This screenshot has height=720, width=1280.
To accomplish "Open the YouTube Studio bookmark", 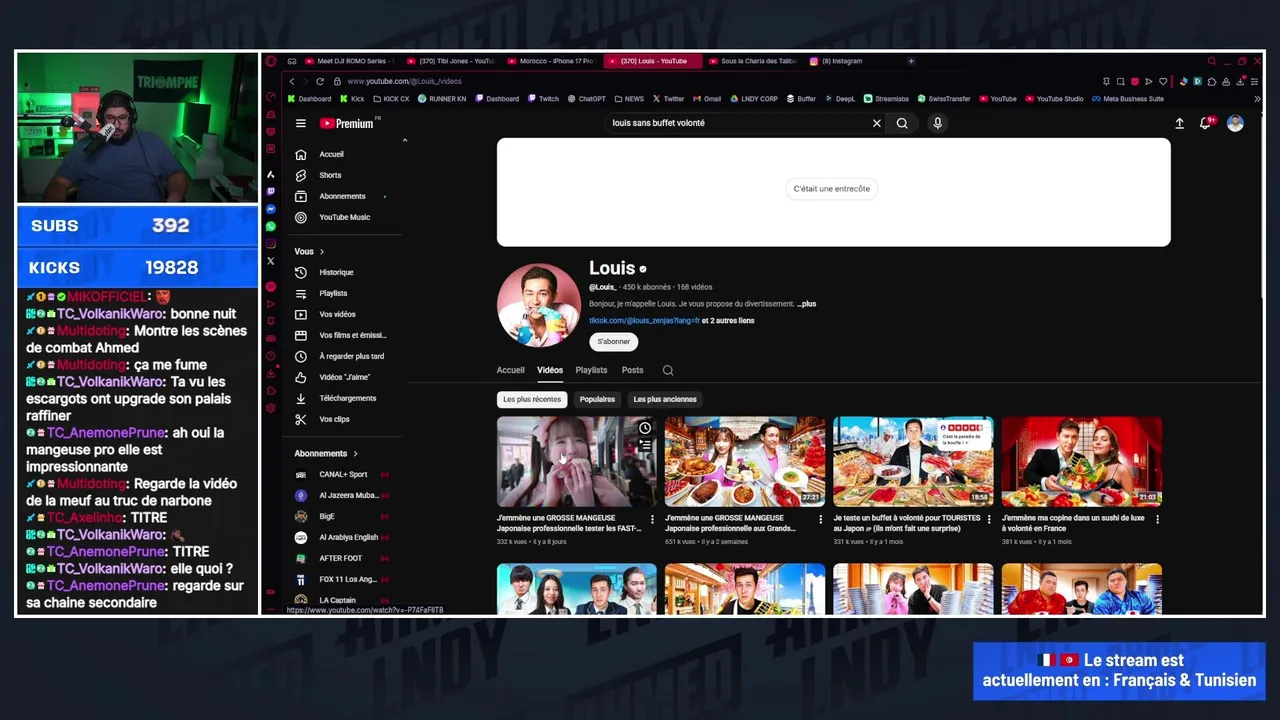I will [1054, 99].
